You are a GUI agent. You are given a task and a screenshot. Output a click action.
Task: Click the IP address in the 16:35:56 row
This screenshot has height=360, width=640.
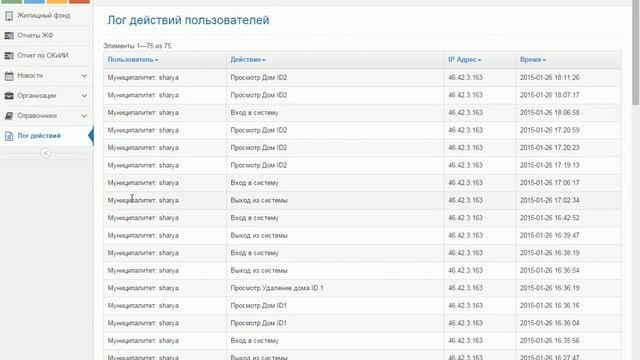[465, 341]
